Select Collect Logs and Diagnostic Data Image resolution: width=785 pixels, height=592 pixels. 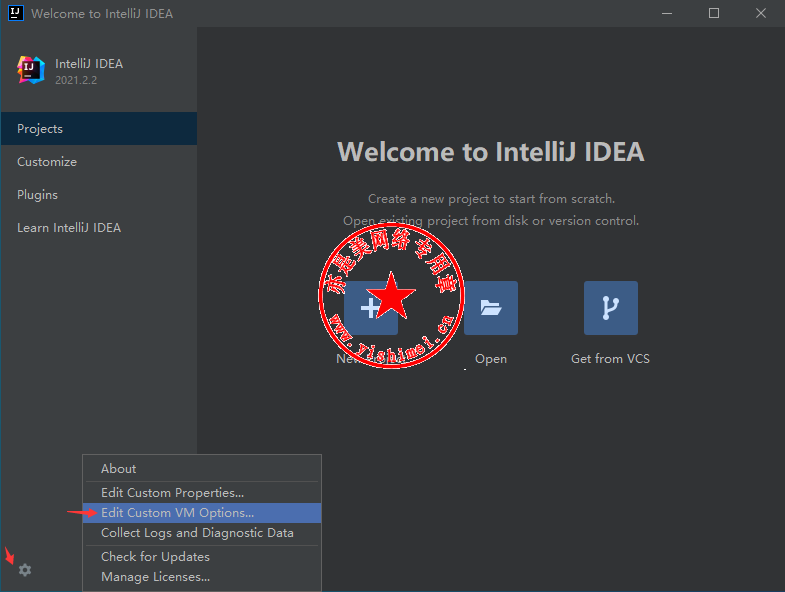click(202, 533)
